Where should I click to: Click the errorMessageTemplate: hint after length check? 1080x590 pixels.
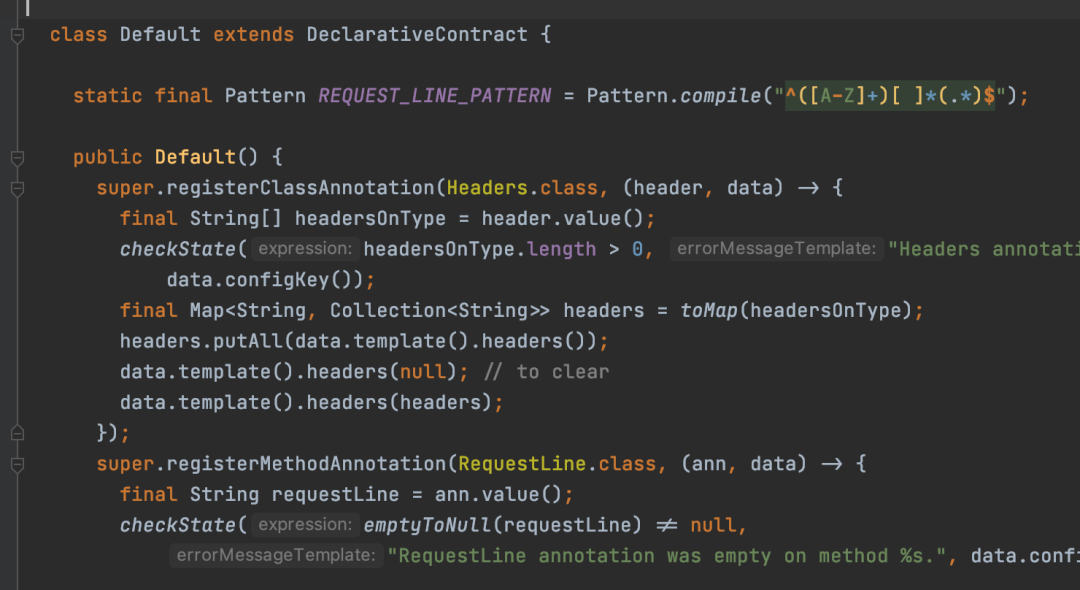[776, 249]
